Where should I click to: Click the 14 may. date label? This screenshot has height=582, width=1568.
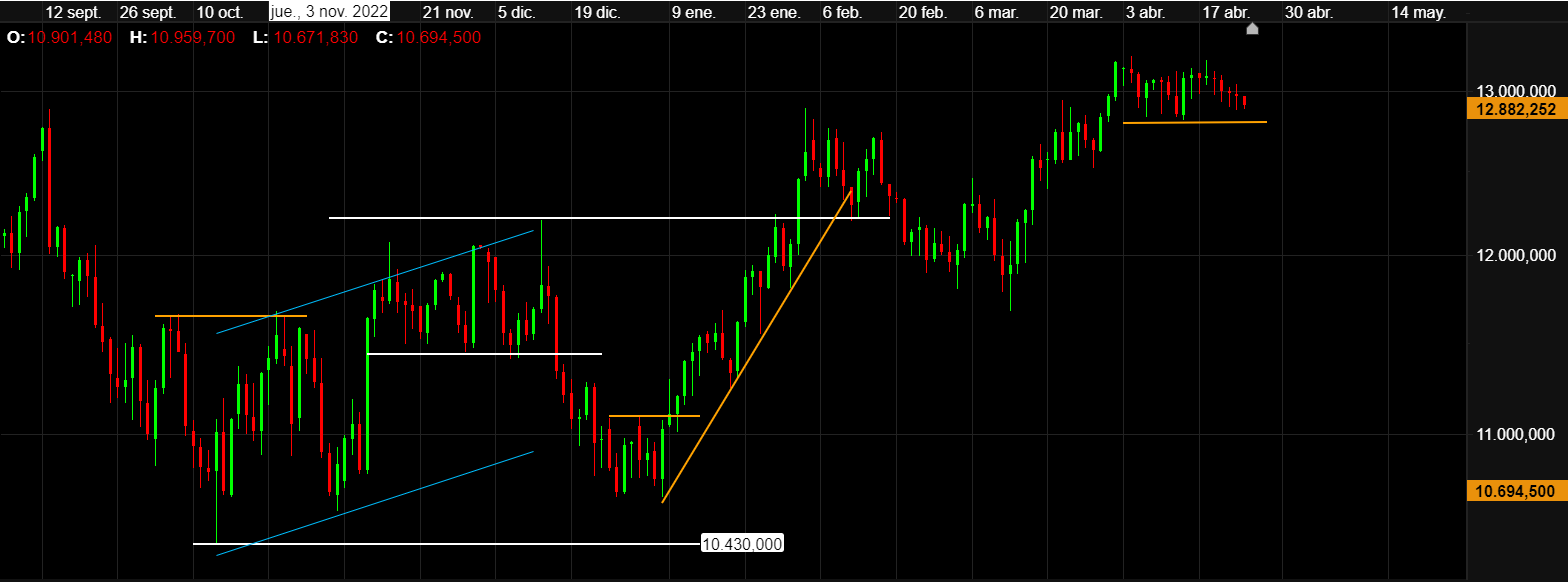[x=1419, y=12]
